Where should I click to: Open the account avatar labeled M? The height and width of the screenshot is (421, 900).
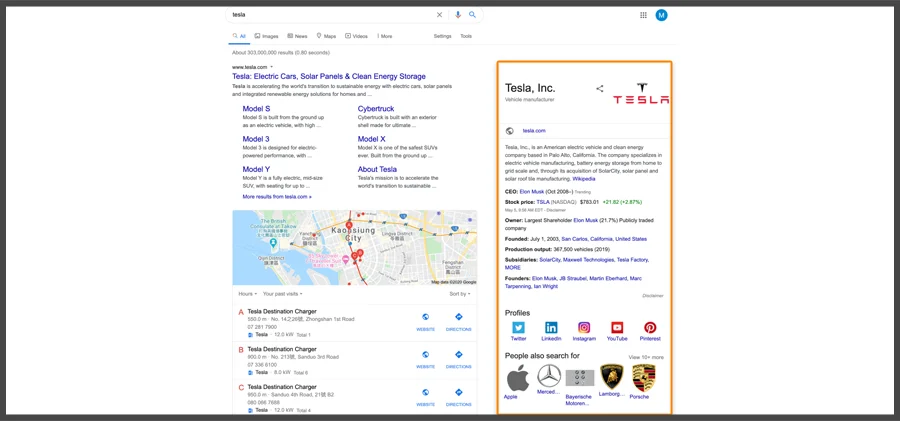(661, 15)
